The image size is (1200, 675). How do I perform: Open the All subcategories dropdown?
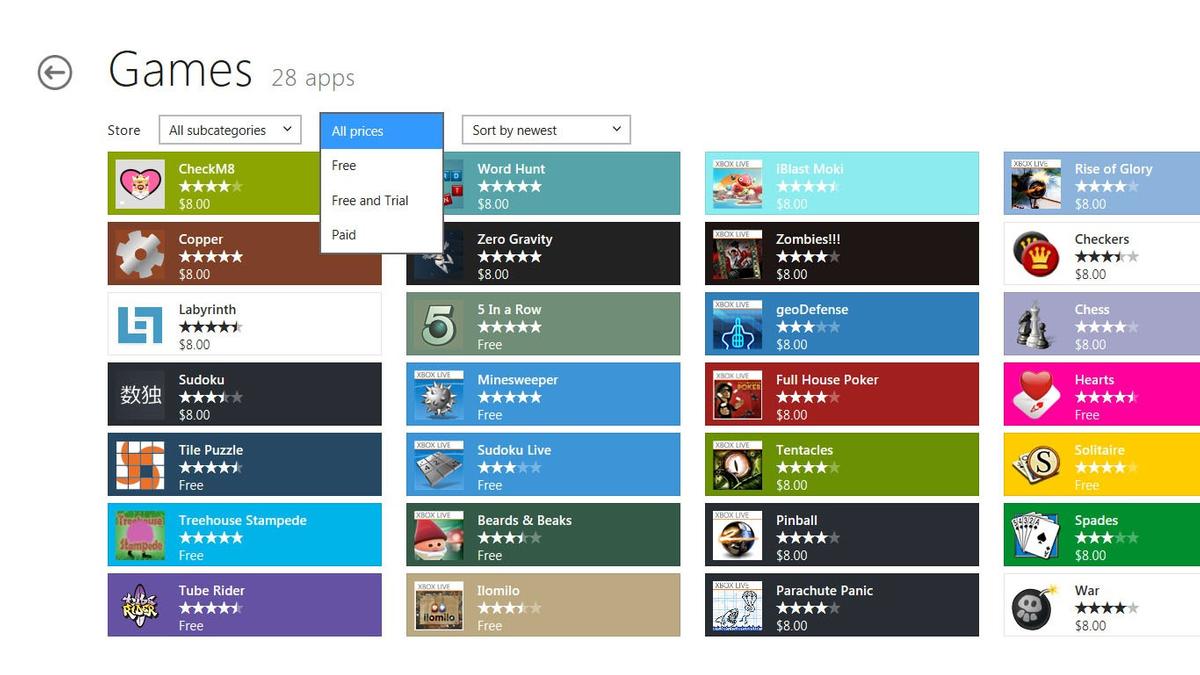click(x=230, y=130)
